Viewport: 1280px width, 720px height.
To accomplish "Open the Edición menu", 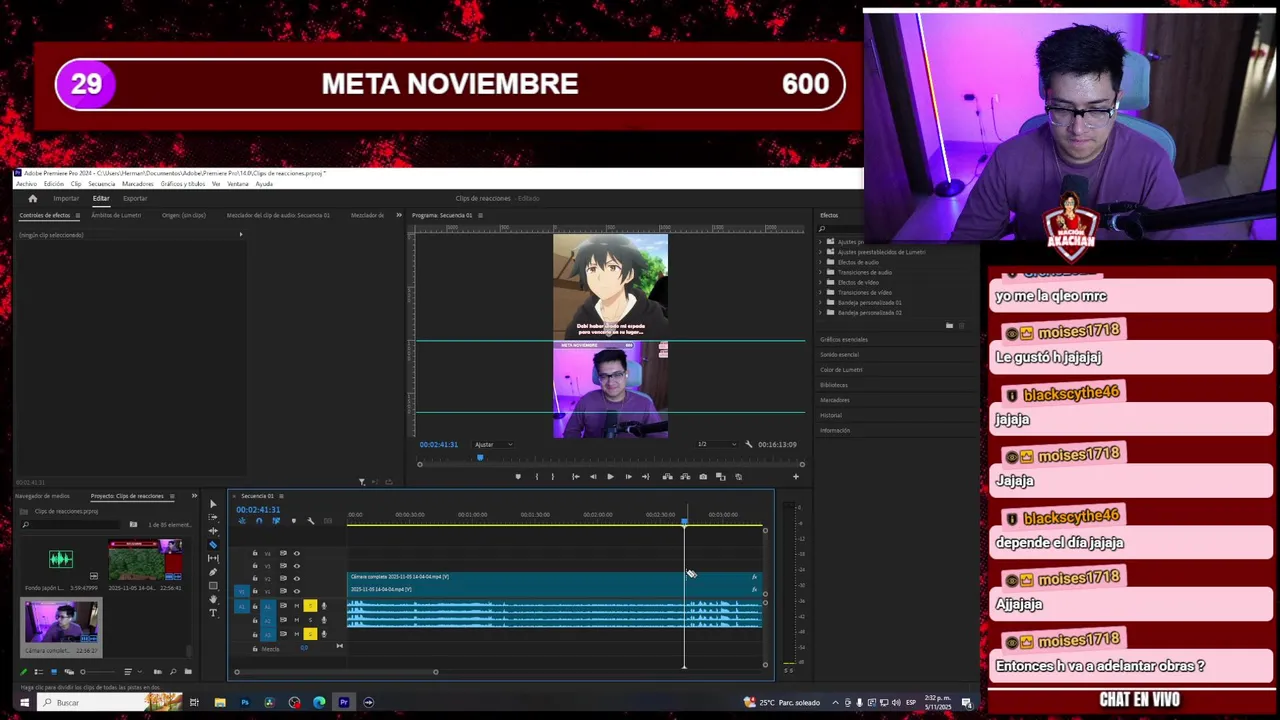I will [53, 184].
